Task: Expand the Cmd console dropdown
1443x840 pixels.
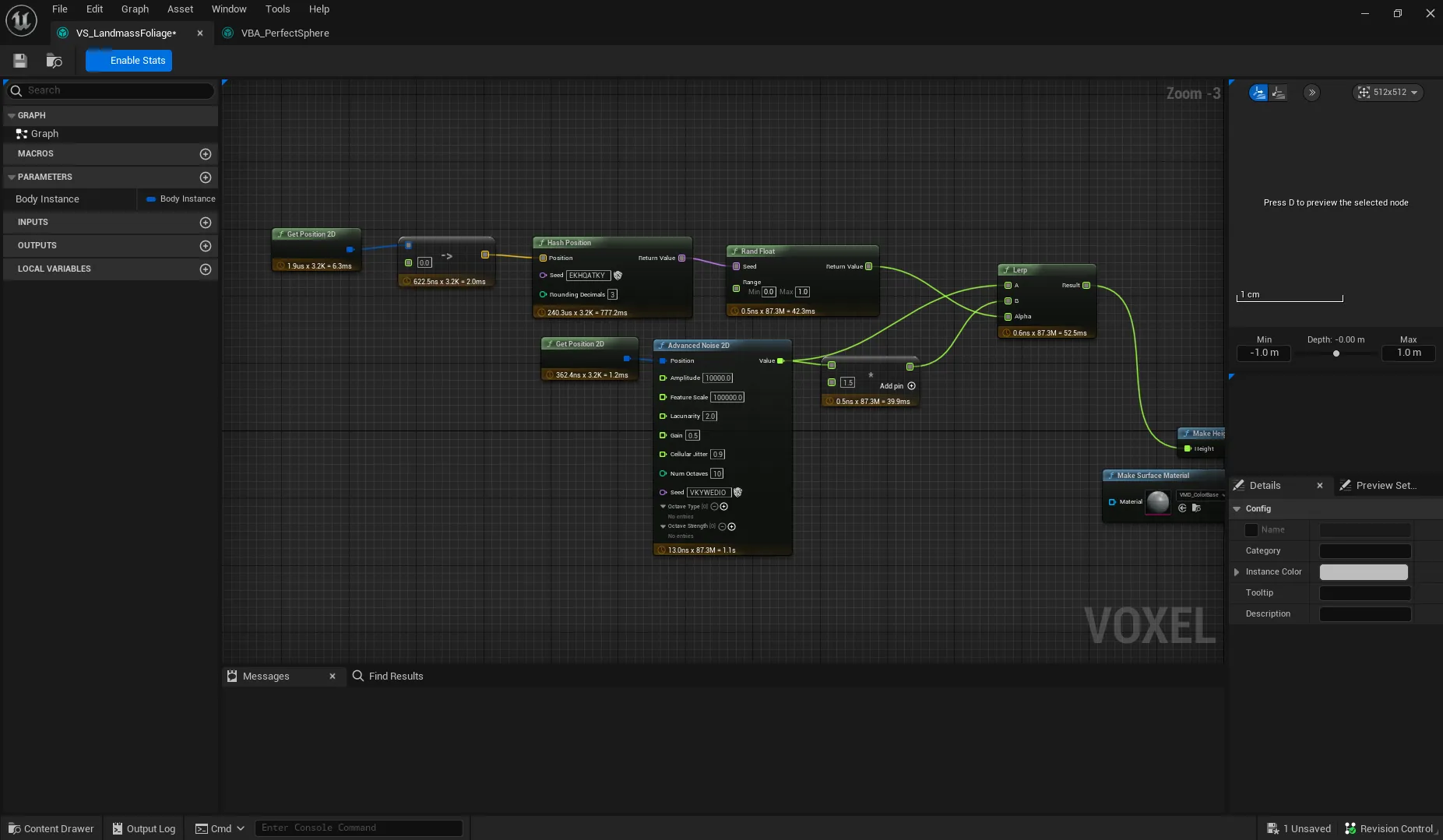Action: (240, 828)
